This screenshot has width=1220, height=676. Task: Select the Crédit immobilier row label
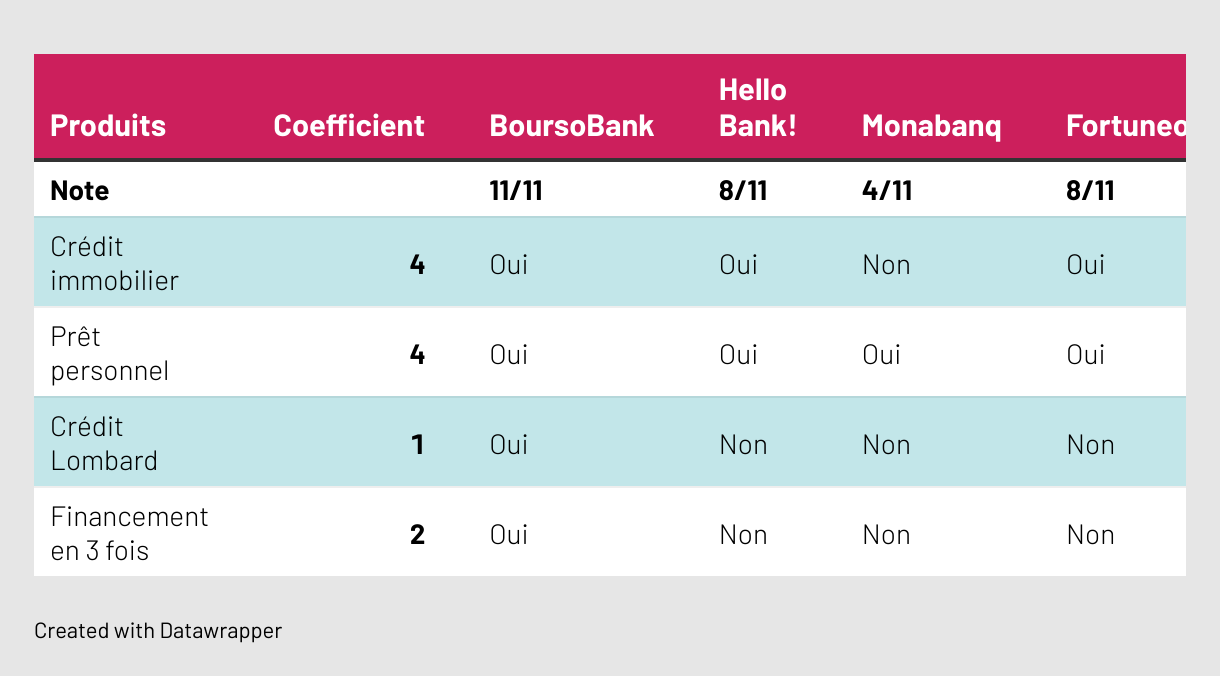(114, 264)
